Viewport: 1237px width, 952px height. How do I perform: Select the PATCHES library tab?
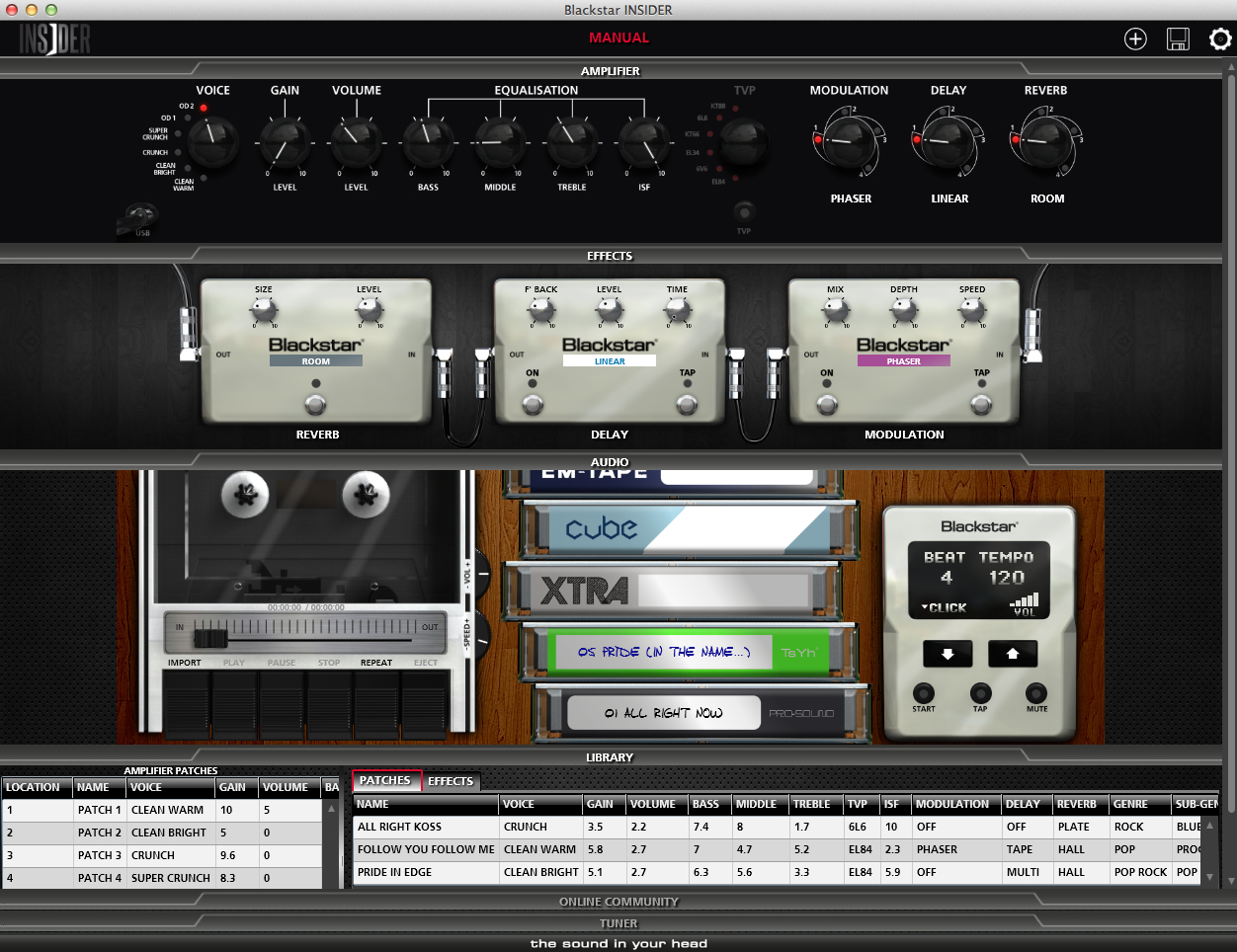(385, 780)
